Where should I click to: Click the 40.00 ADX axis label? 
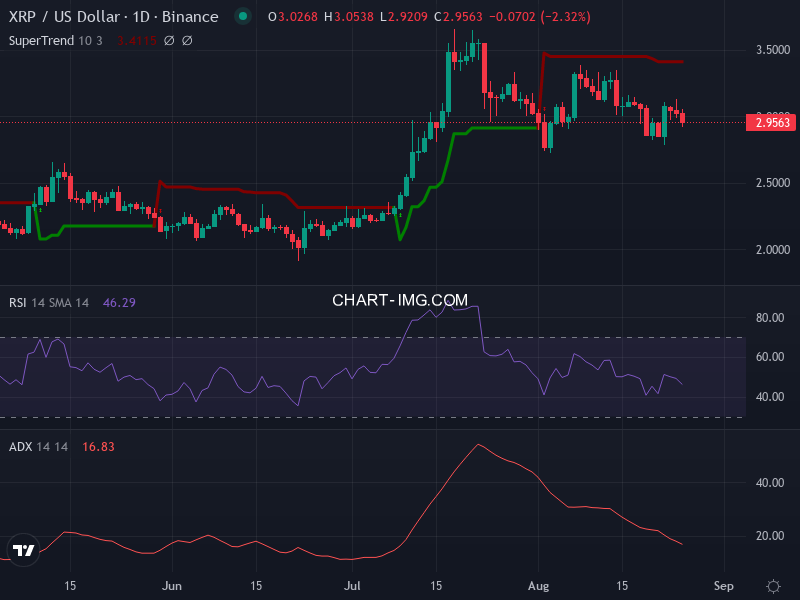(770, 483)
